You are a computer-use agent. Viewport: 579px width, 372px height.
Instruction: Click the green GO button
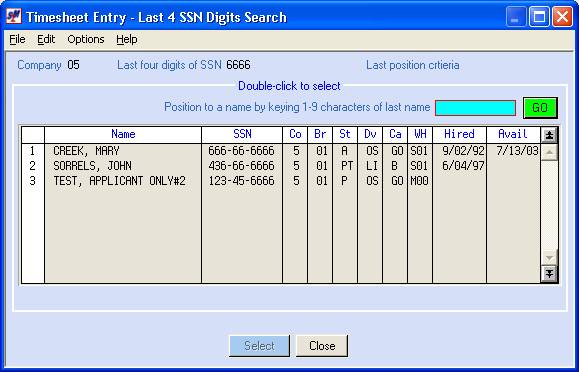(x=540, y=108)
